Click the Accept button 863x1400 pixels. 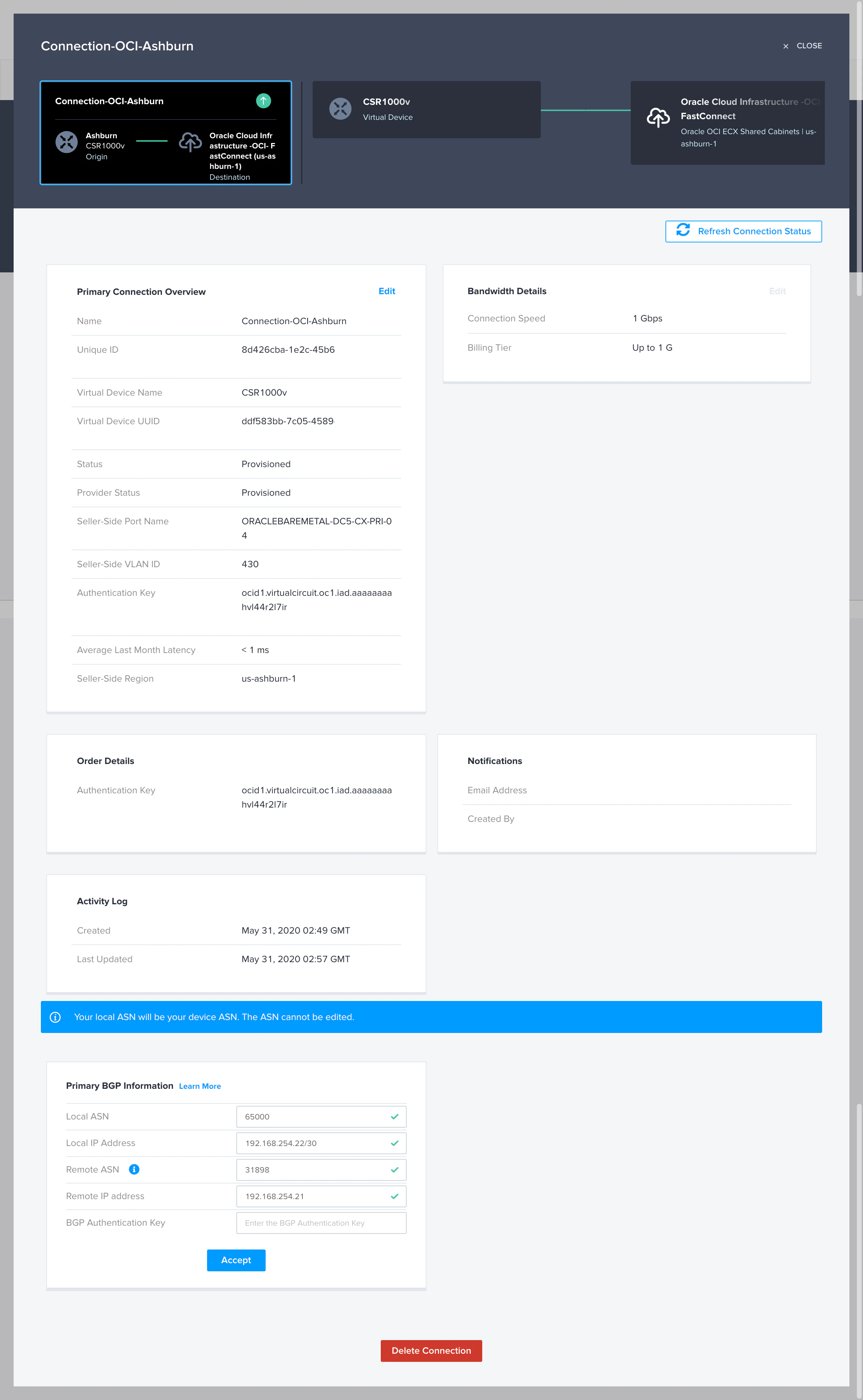pyautogui.click(x=236, y=1260)
